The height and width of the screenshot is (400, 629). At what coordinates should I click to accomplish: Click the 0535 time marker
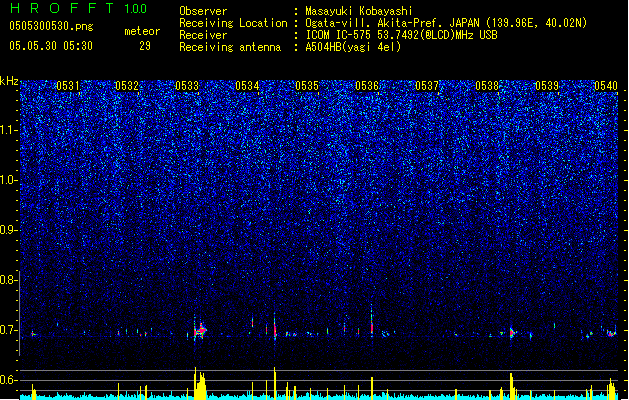pyautogui.click(x=307, y=86)
